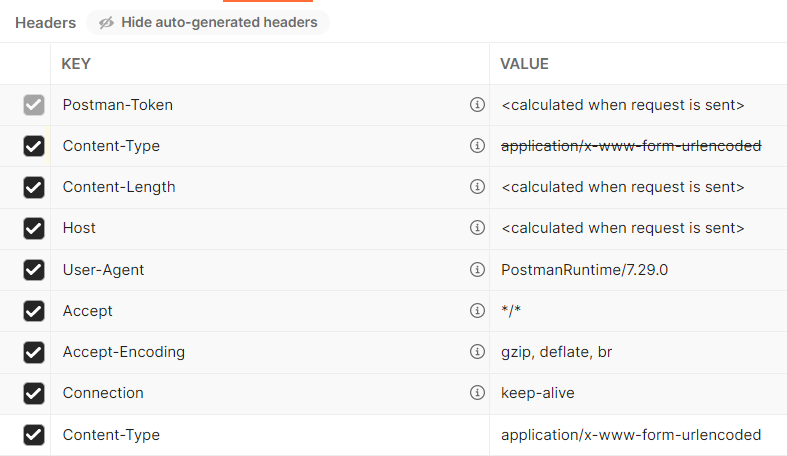
Task: Click info icon beside Postman-Token header
Action: pos(477,105)
